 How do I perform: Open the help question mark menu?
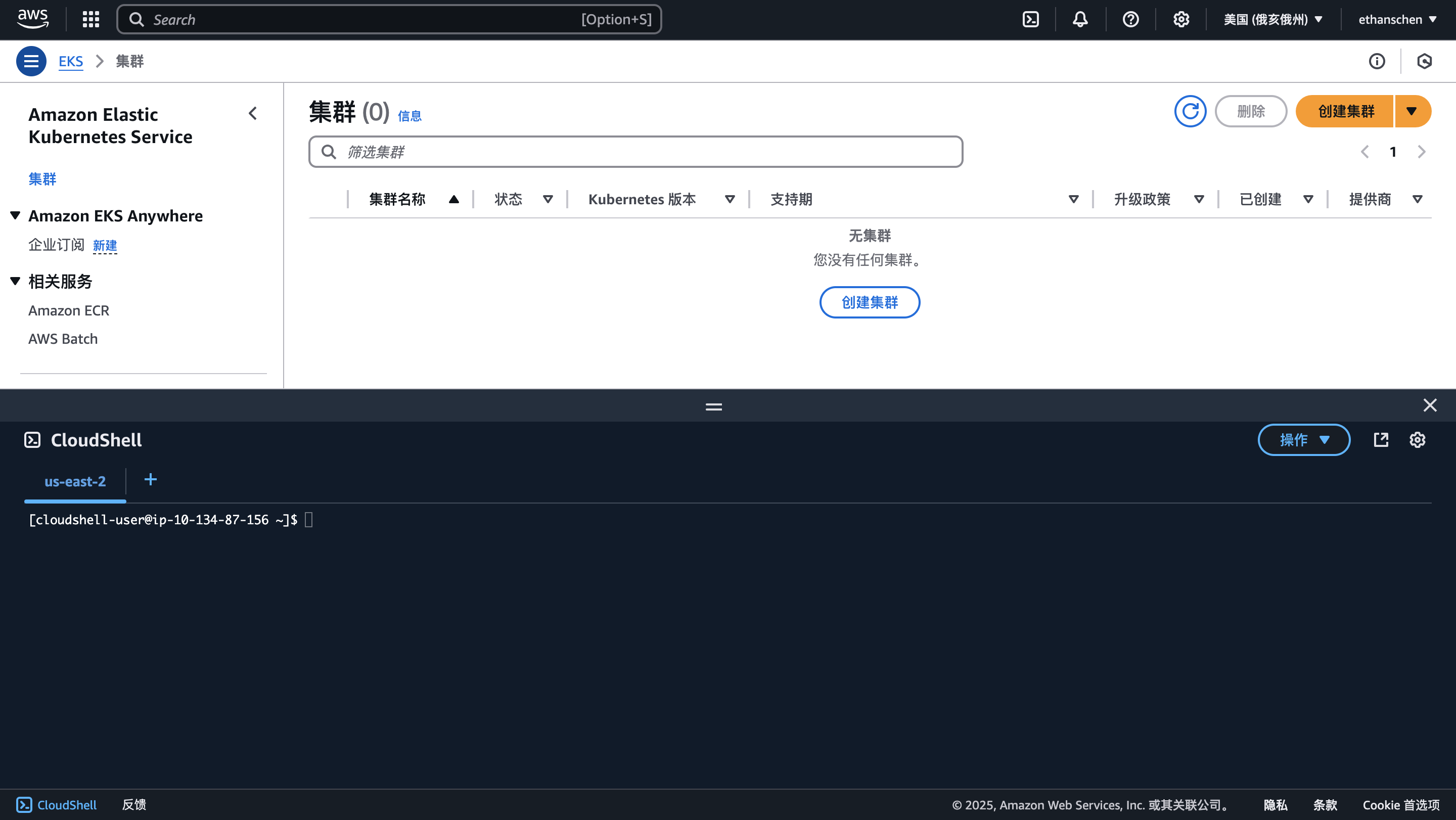pos(1130,19)
